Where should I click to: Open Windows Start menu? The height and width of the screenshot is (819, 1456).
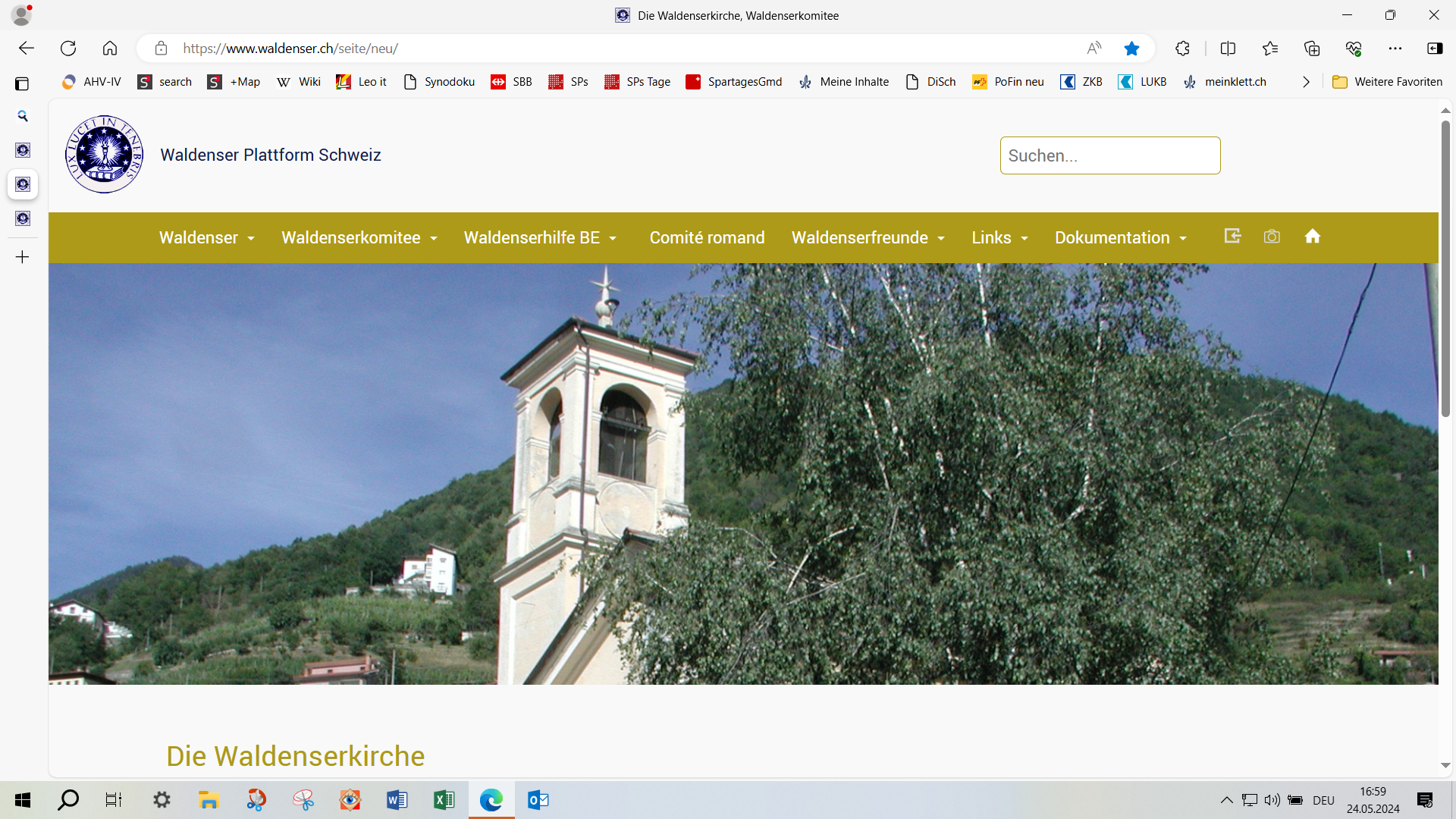(x=23, y=800)
